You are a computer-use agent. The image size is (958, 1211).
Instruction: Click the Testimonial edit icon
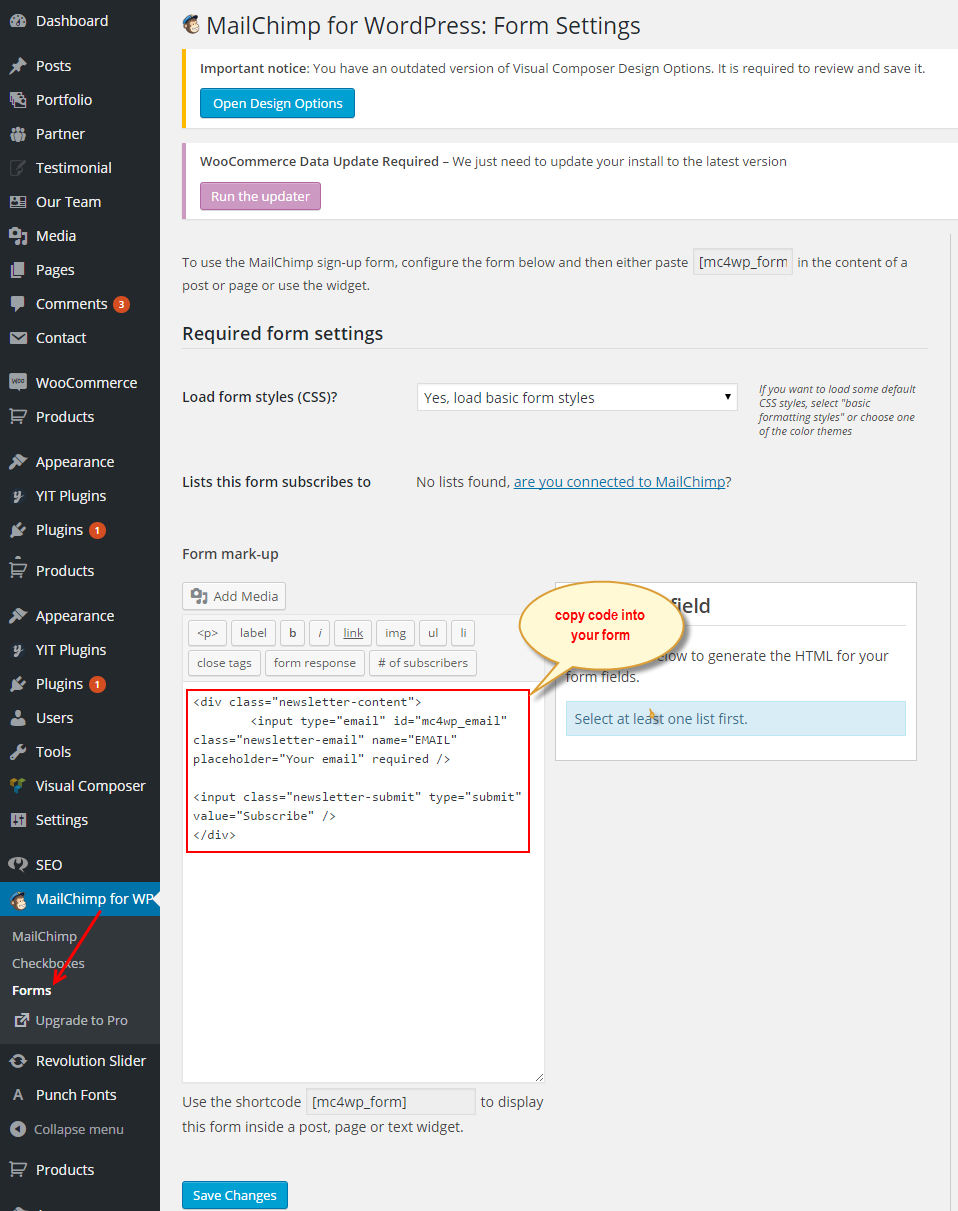pos(18,168)
